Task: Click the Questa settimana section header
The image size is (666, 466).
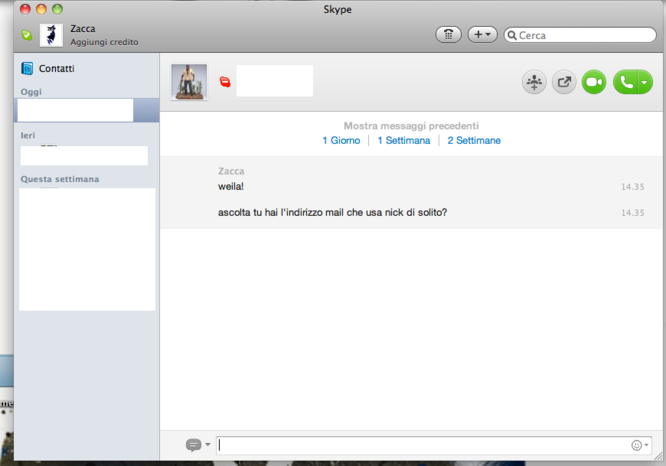Action: 60,179
